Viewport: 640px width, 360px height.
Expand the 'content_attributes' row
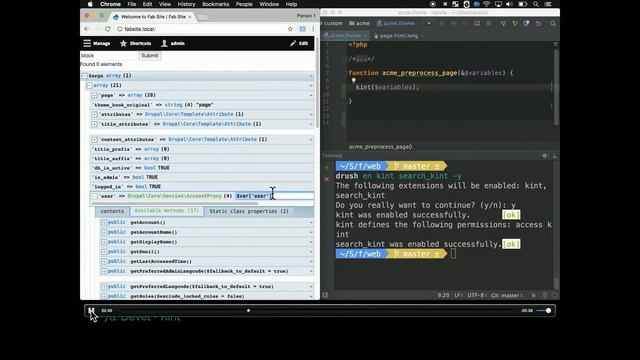94,140
